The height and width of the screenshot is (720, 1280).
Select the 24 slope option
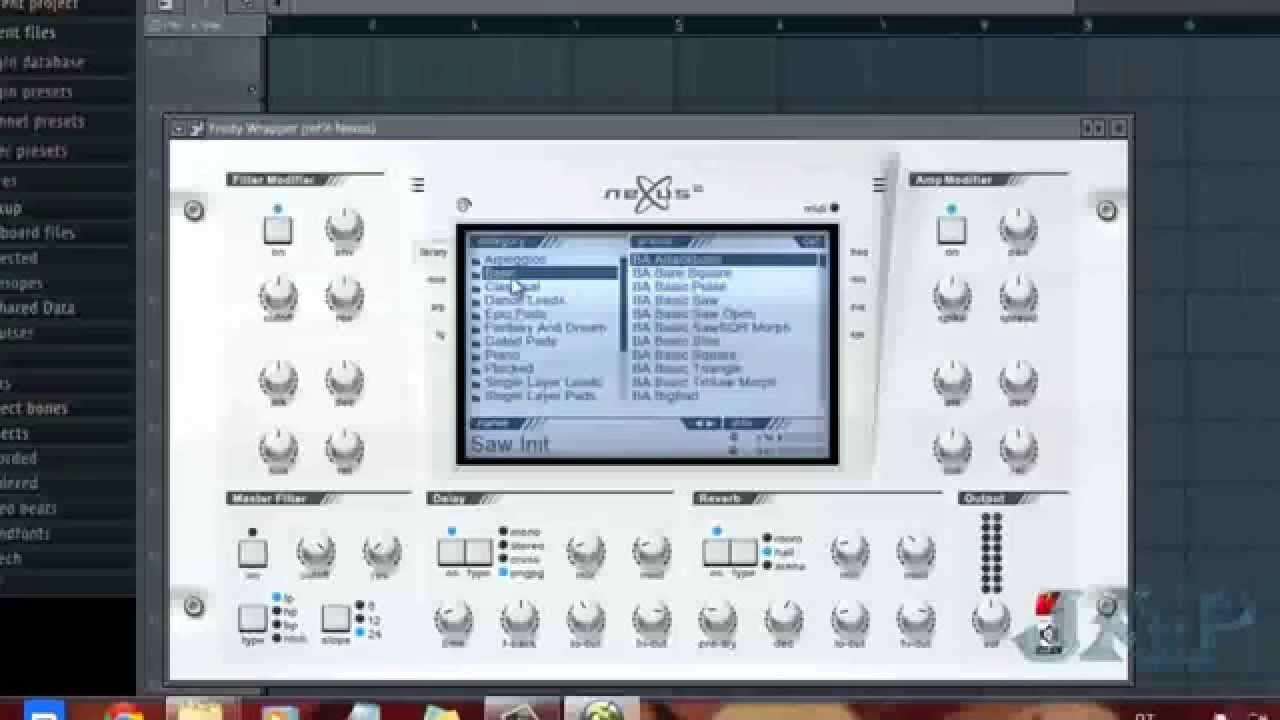(366, 634)
